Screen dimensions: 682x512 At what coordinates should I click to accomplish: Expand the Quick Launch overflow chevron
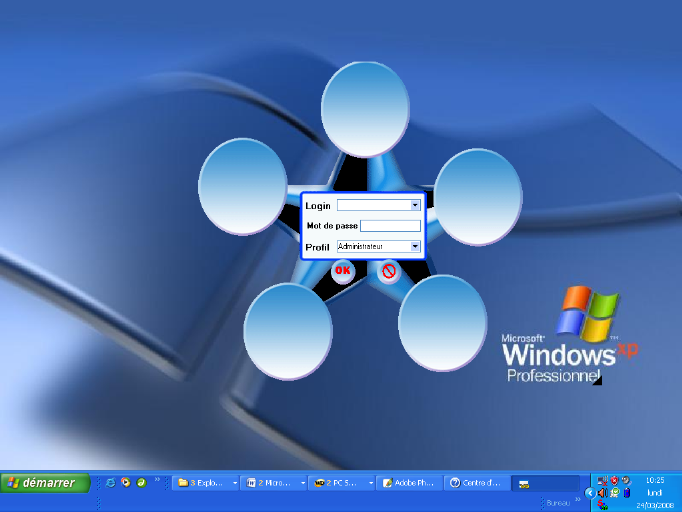[157, 479]
